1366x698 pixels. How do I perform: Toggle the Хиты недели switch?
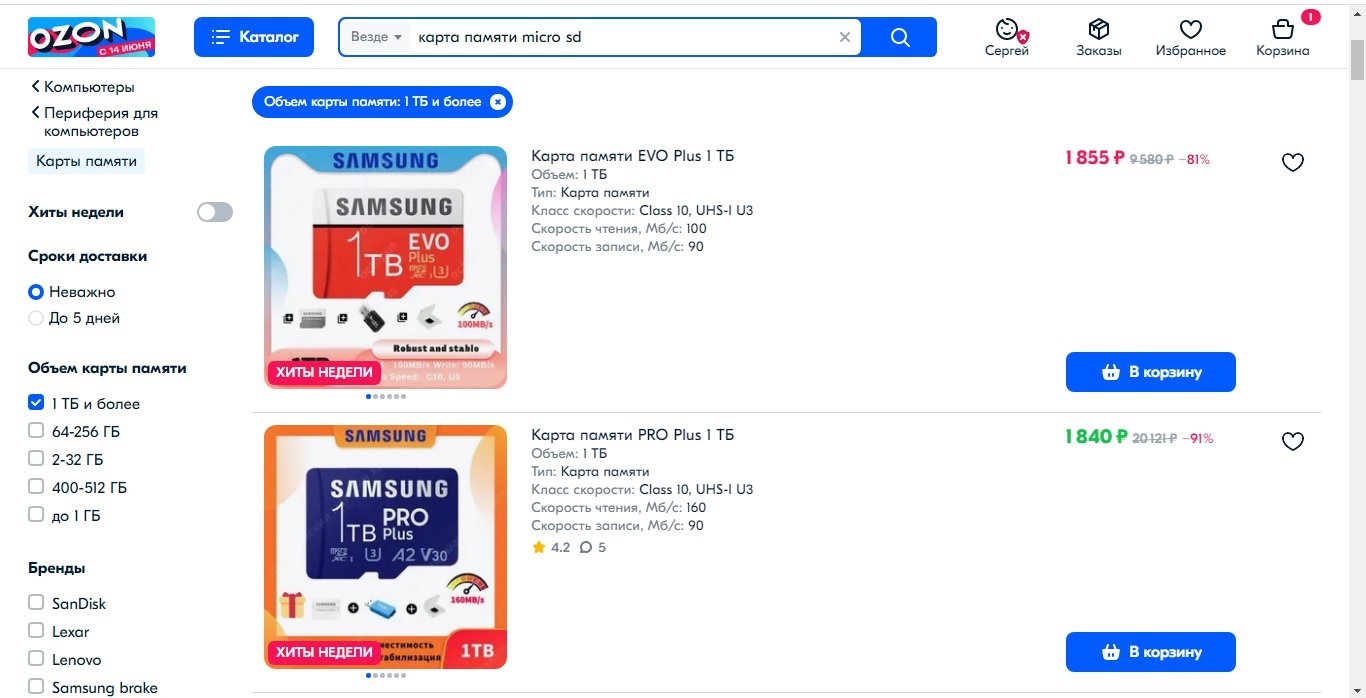tap(215, 212)
